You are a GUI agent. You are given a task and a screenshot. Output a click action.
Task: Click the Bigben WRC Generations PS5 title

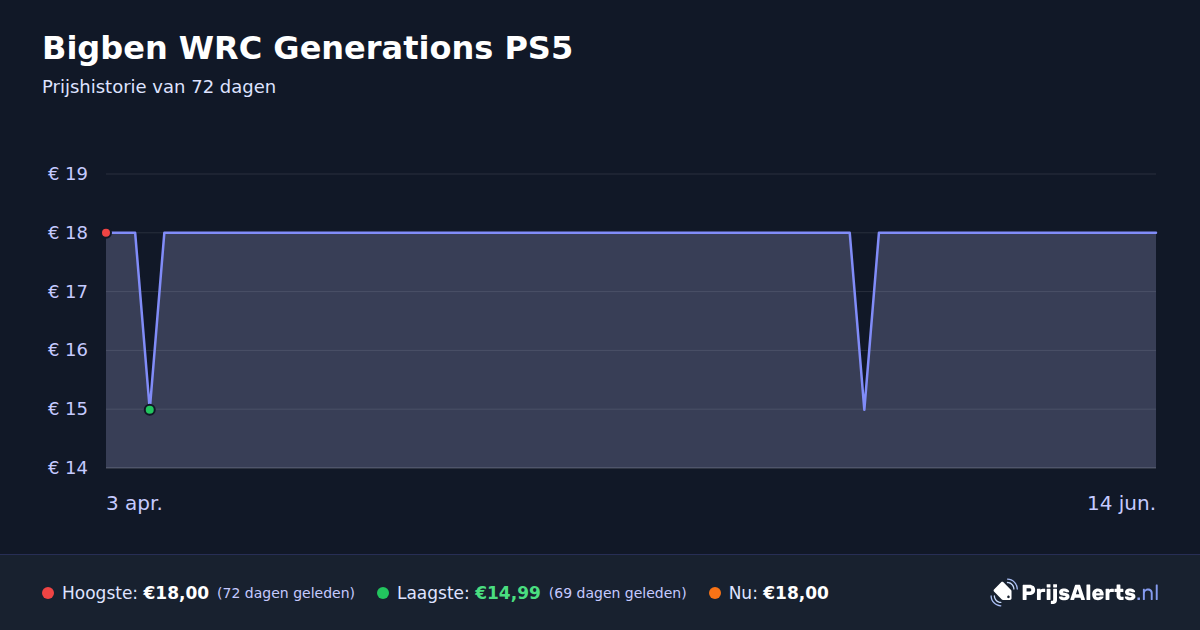(x=307, y=48)
